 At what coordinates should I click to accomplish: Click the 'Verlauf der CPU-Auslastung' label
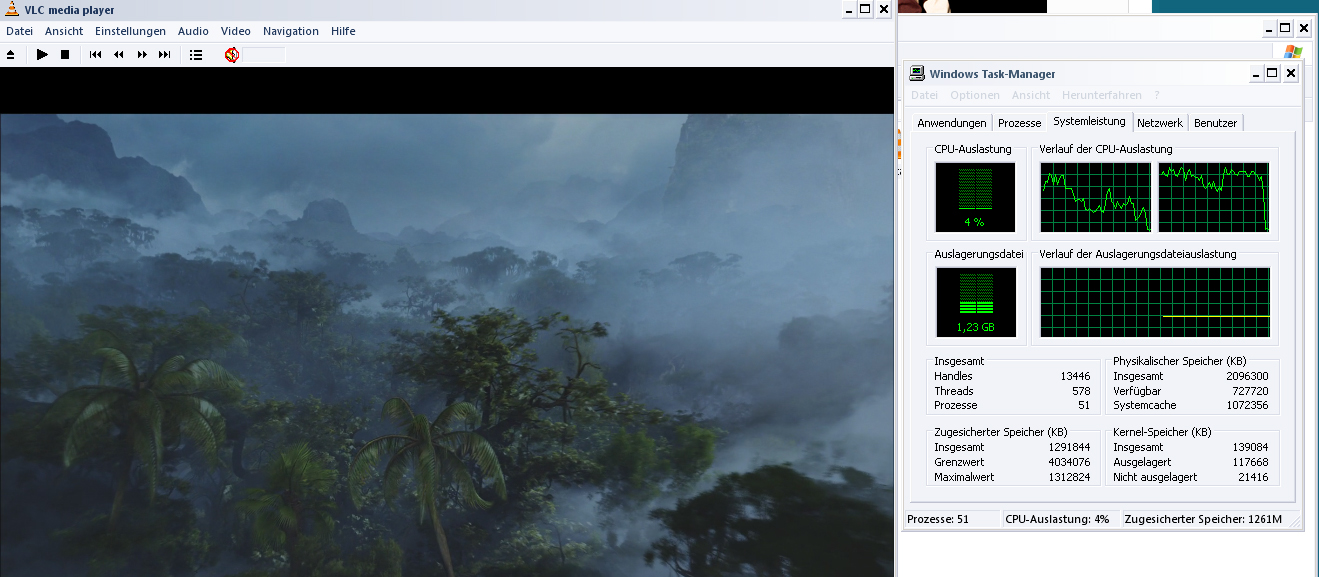coord(1106,149)
